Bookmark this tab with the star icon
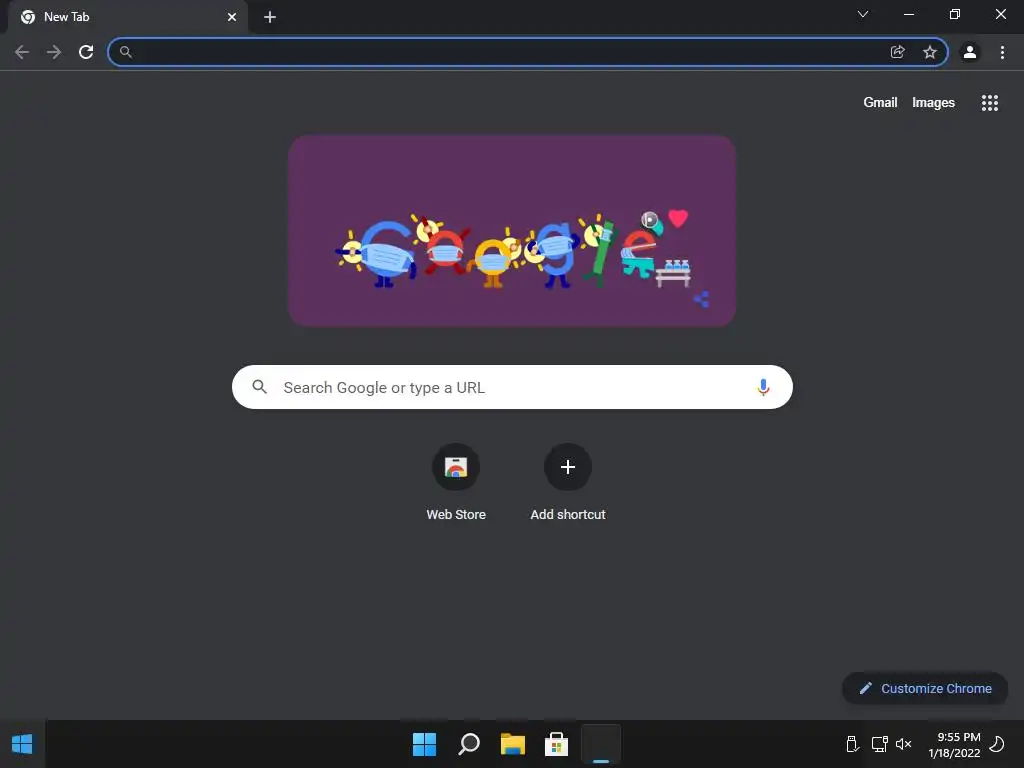 click(x=930, y=52)
